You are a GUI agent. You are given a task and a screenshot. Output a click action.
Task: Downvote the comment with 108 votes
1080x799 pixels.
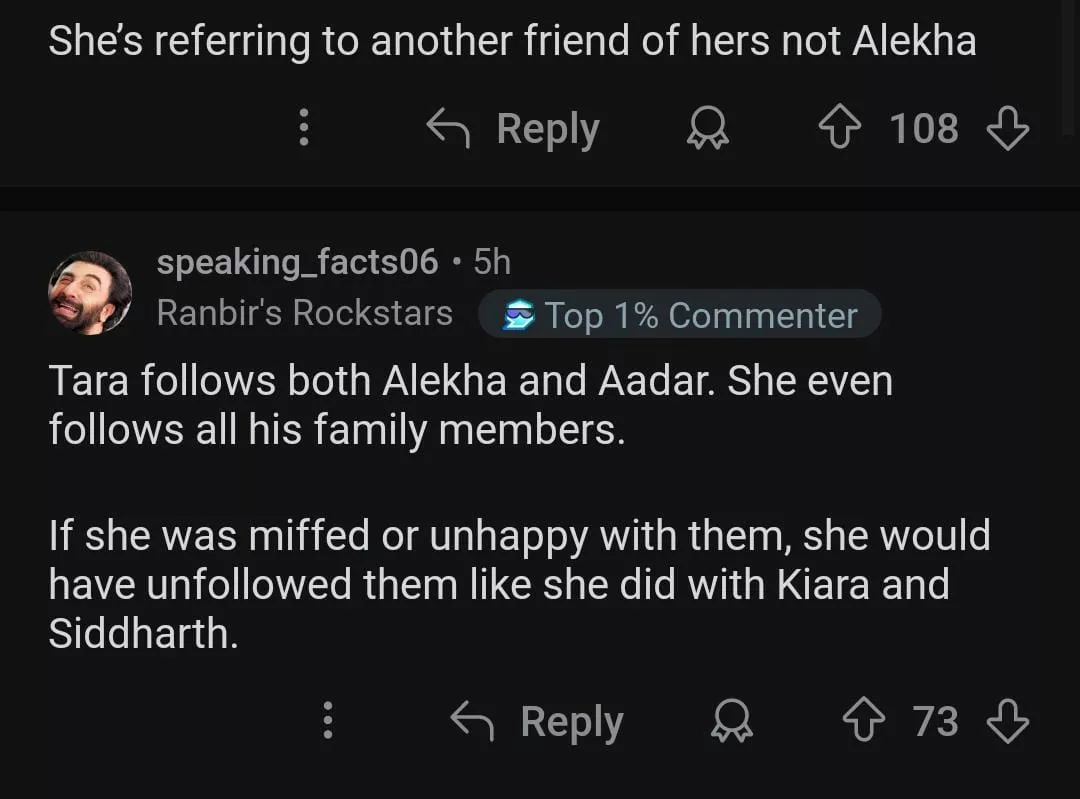(x=1007, y=129)
